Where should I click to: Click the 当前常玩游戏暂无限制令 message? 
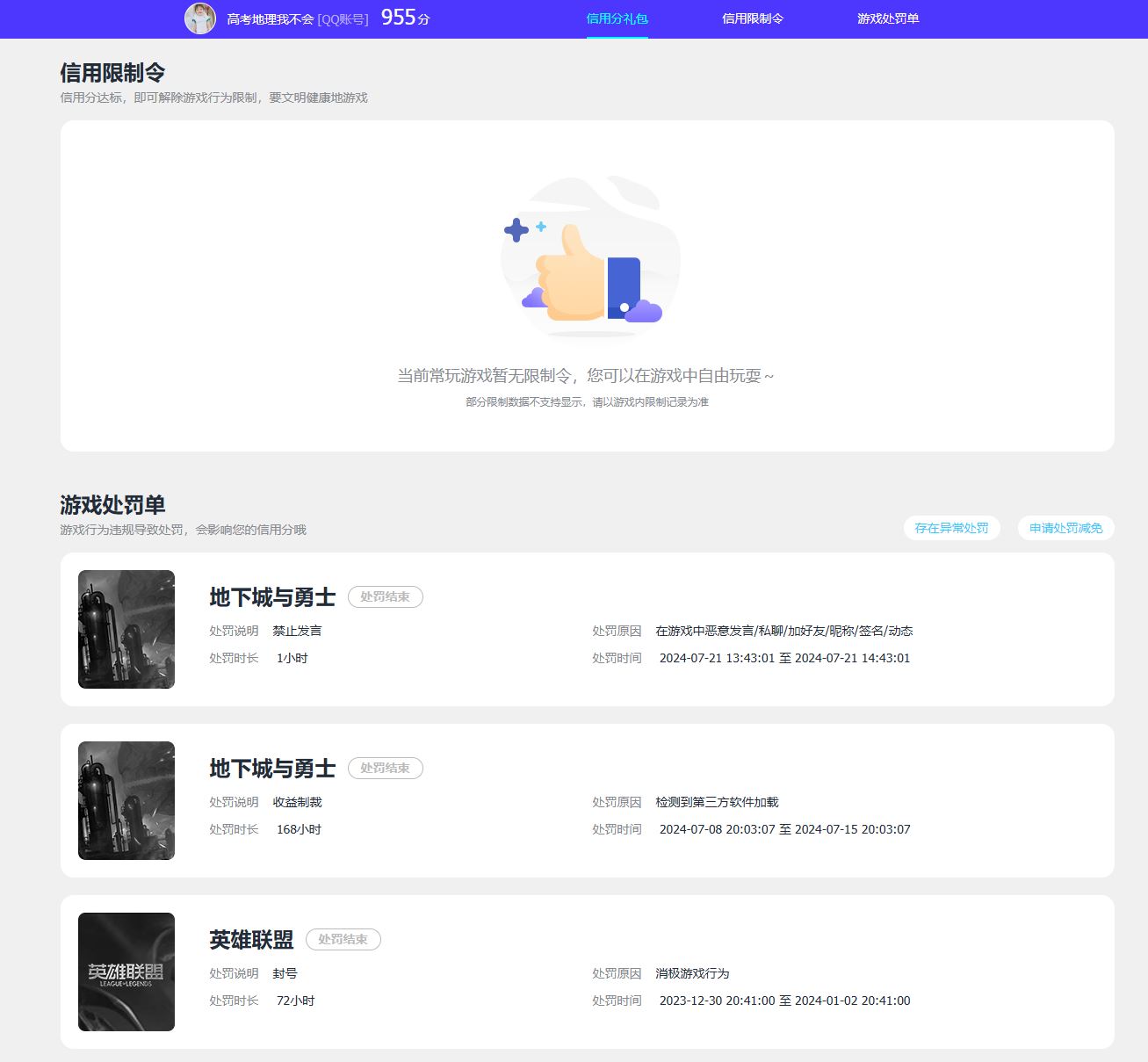tap(586, 376)
